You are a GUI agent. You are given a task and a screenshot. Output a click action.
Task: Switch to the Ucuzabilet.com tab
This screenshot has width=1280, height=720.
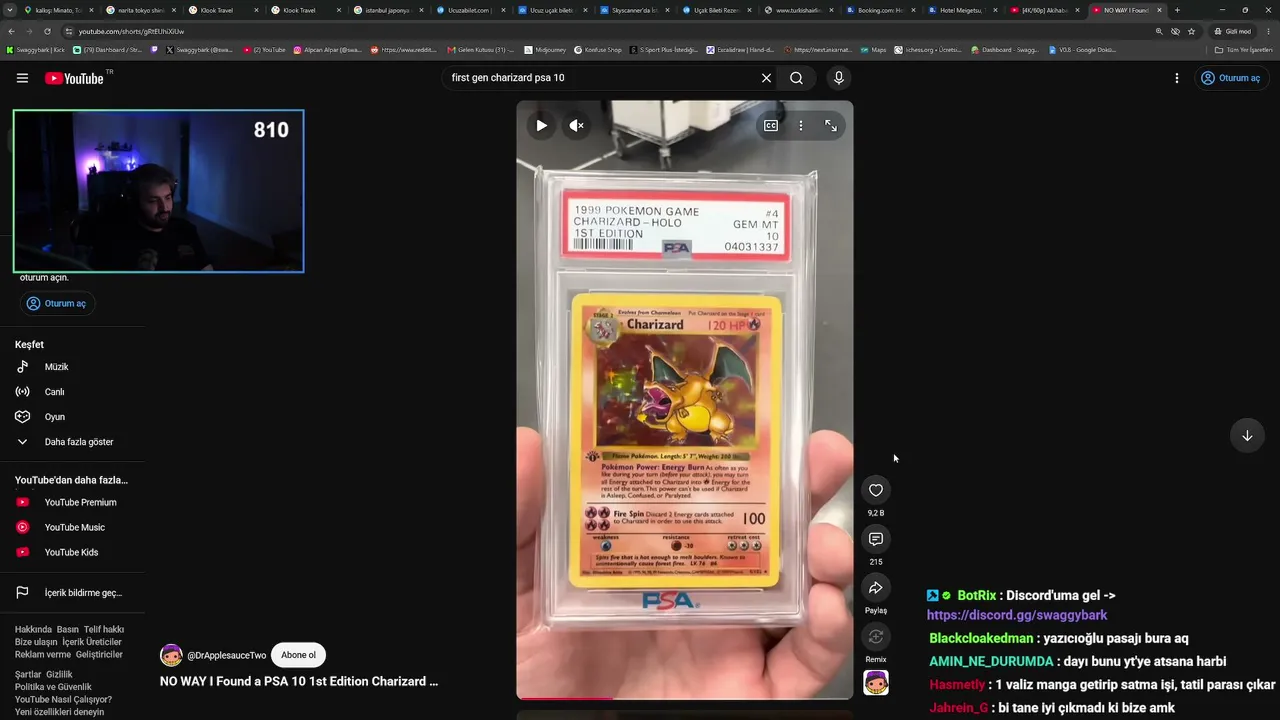(471, 10)
